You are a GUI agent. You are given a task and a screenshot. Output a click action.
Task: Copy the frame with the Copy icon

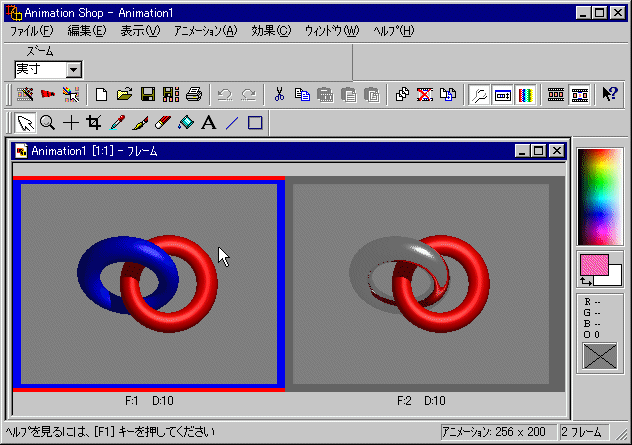302,95
